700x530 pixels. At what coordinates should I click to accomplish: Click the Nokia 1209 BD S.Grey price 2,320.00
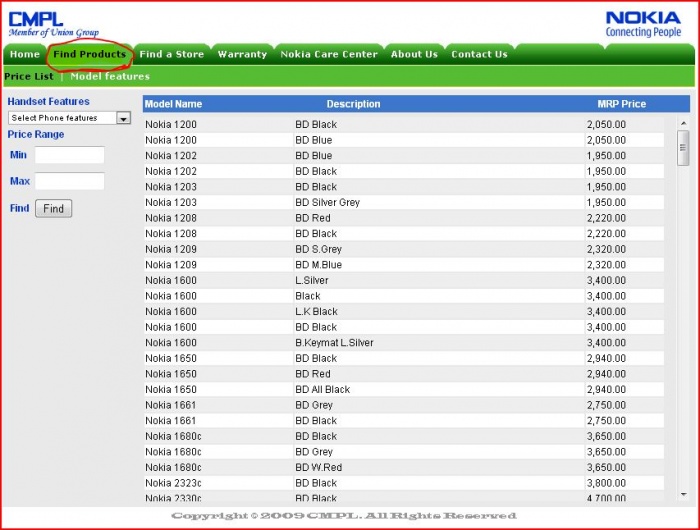click(606, 249)
